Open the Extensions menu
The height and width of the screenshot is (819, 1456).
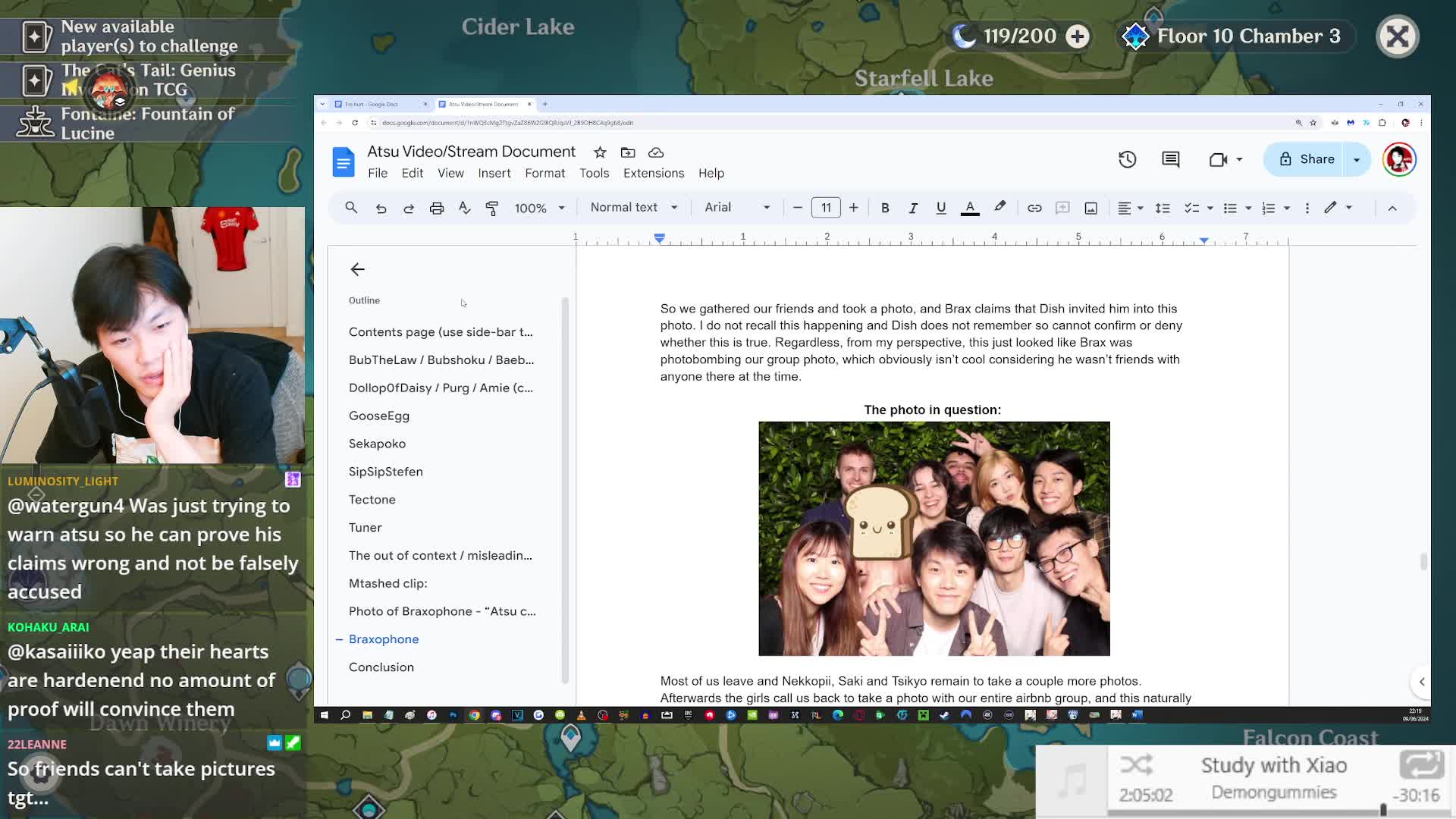click(654, 173)
